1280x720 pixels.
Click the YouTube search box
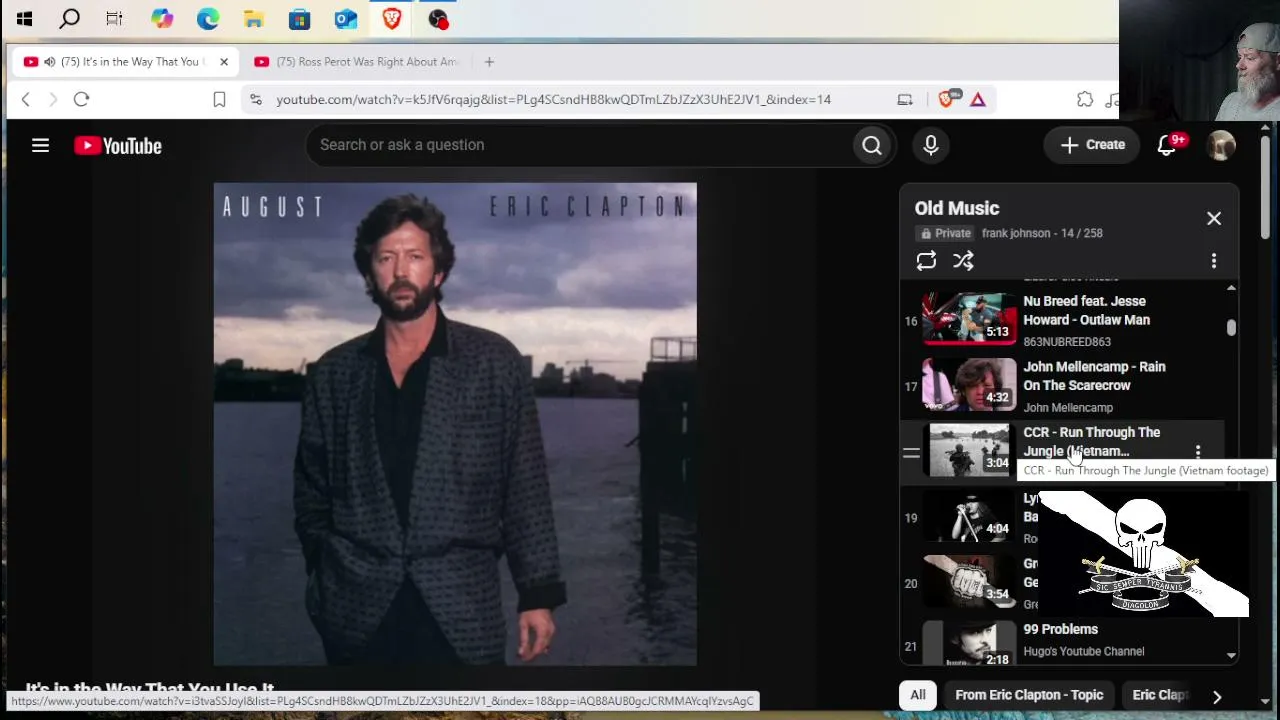[x=580, y=145]
